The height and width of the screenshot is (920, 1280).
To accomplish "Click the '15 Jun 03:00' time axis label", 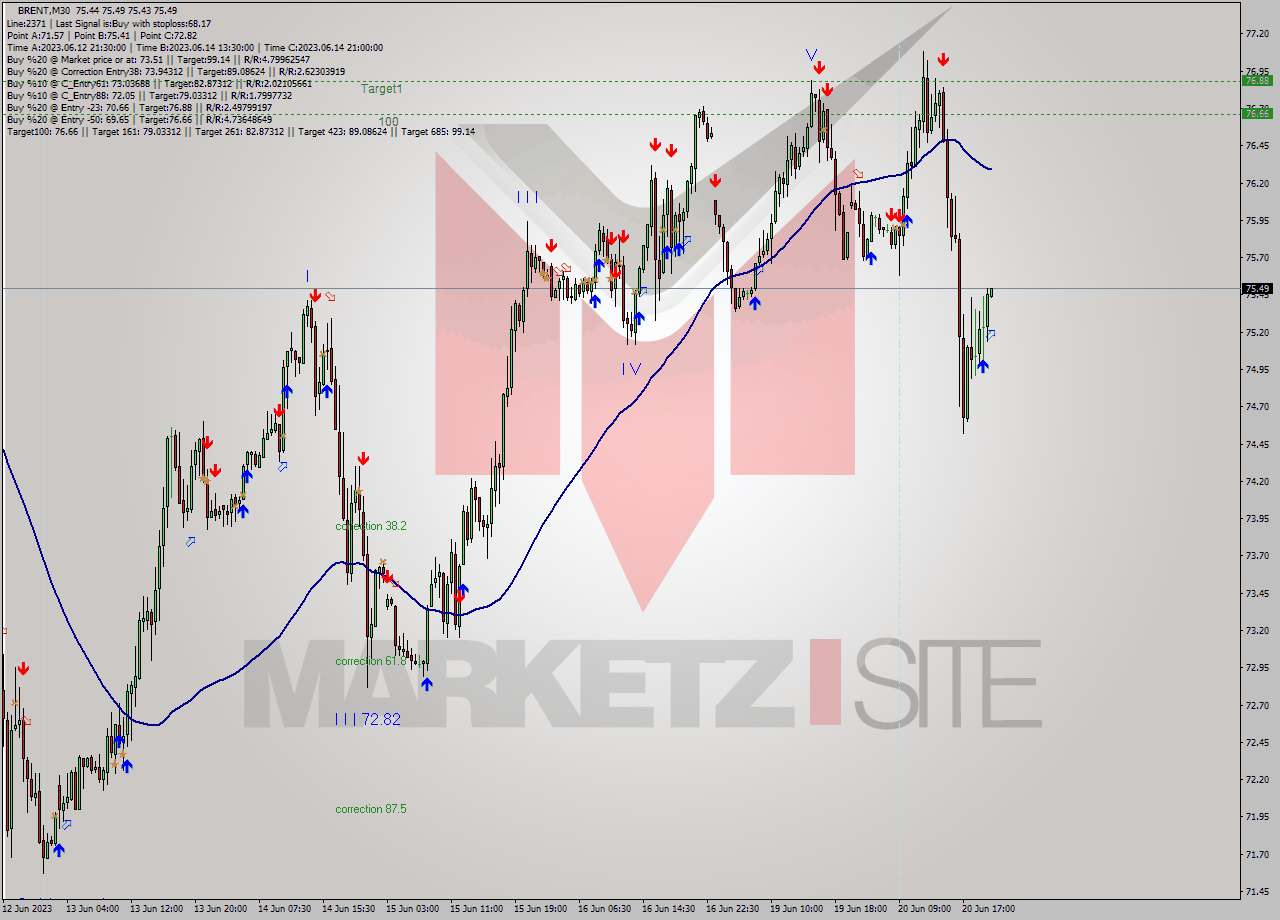I will coord(413,909).
